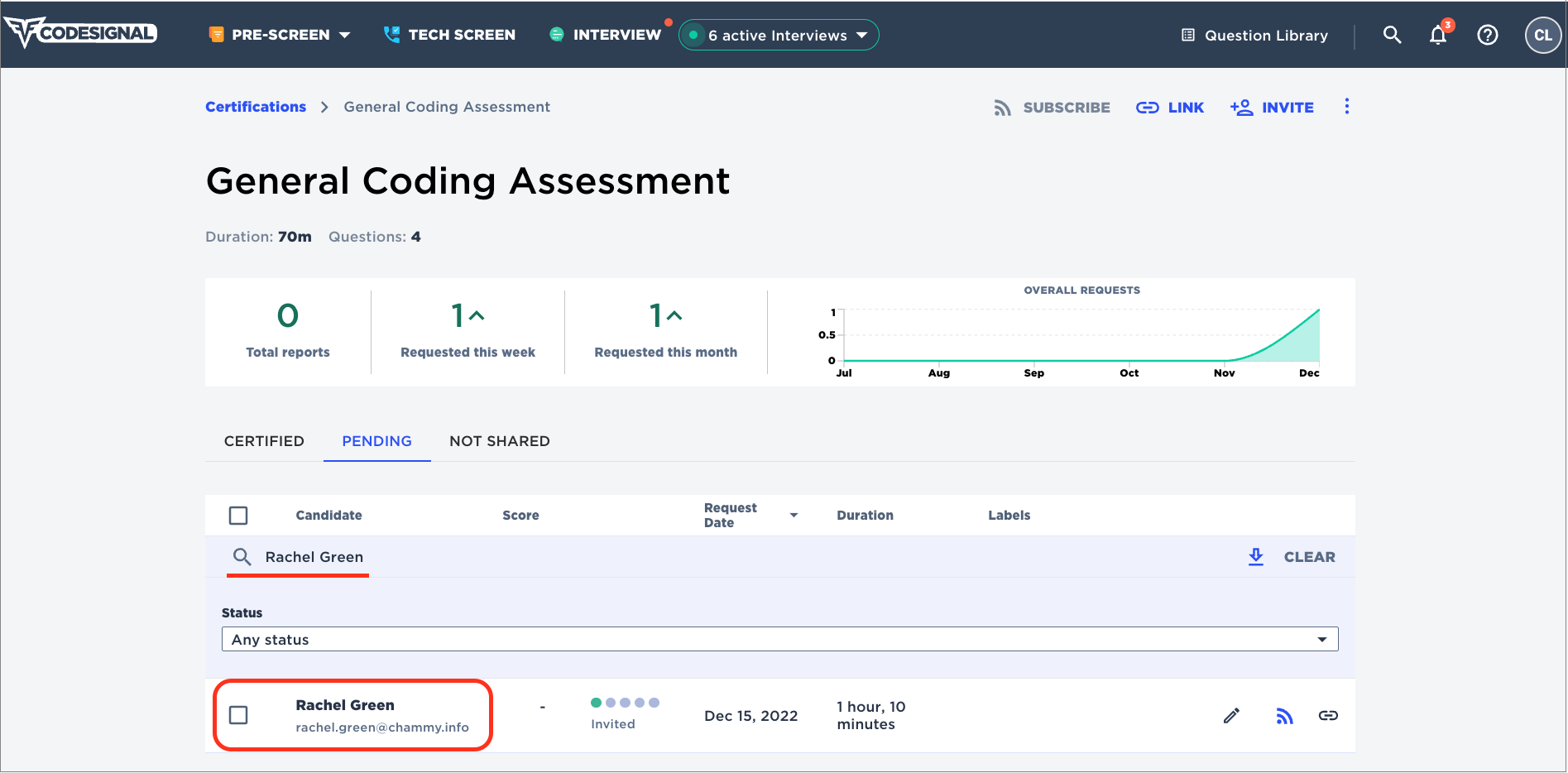
Task: Select all candidates header checkbox
Action: click(238, 516)
